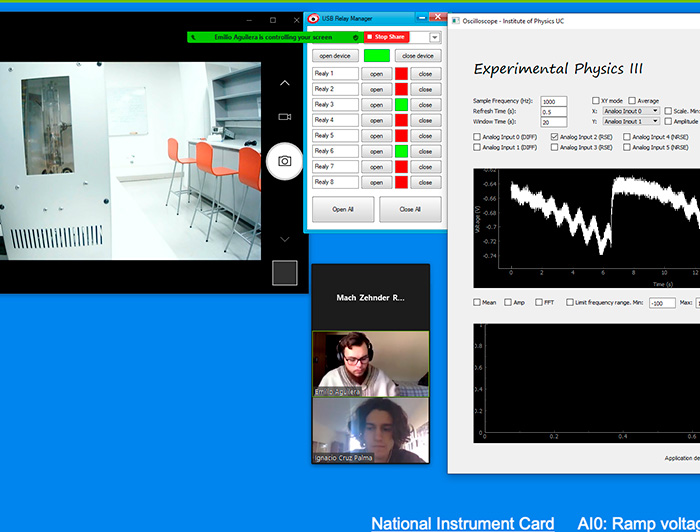
Task: Open the camera roll thumbnail
Action: [285, 273]
